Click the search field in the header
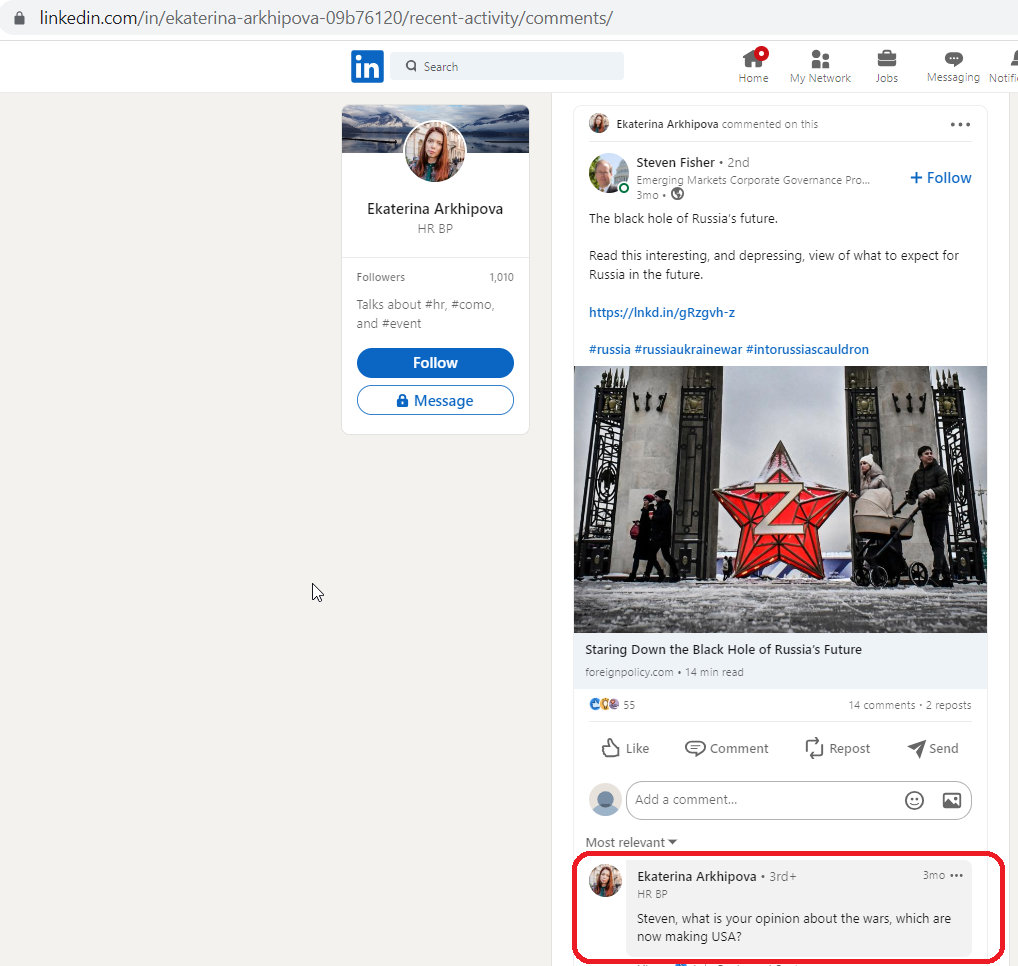 [x=507, y=66]
